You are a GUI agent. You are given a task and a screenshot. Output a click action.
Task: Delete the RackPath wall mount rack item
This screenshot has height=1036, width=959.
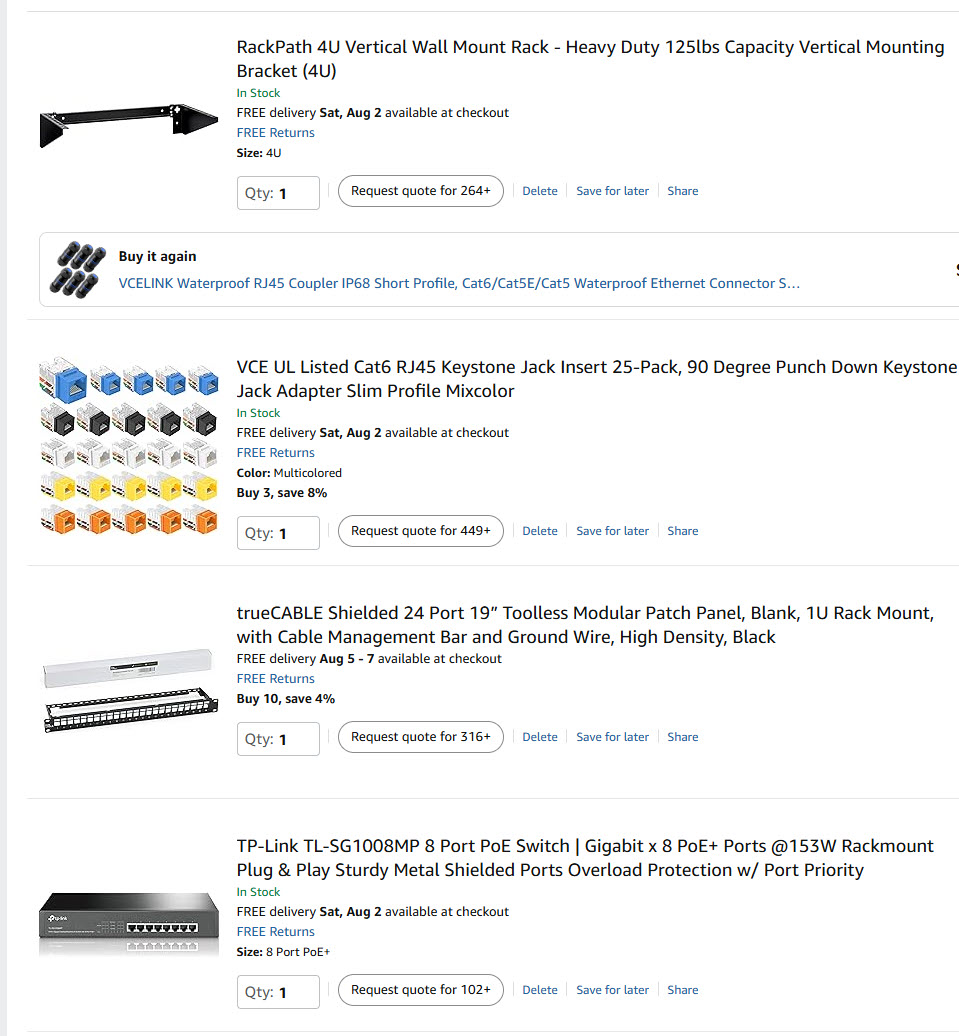pos(540,191)
